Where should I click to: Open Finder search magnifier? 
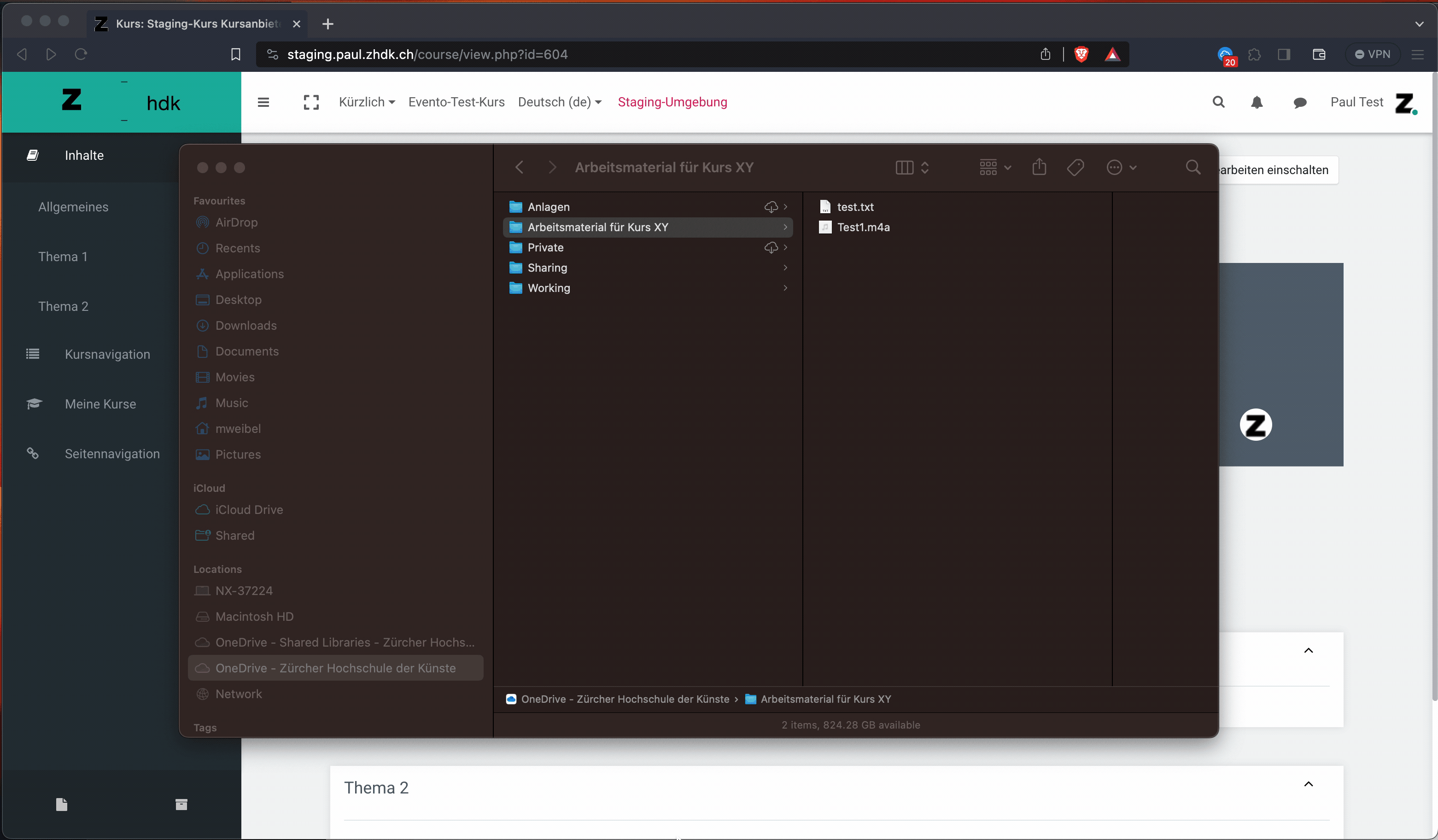click(1192, 167)
